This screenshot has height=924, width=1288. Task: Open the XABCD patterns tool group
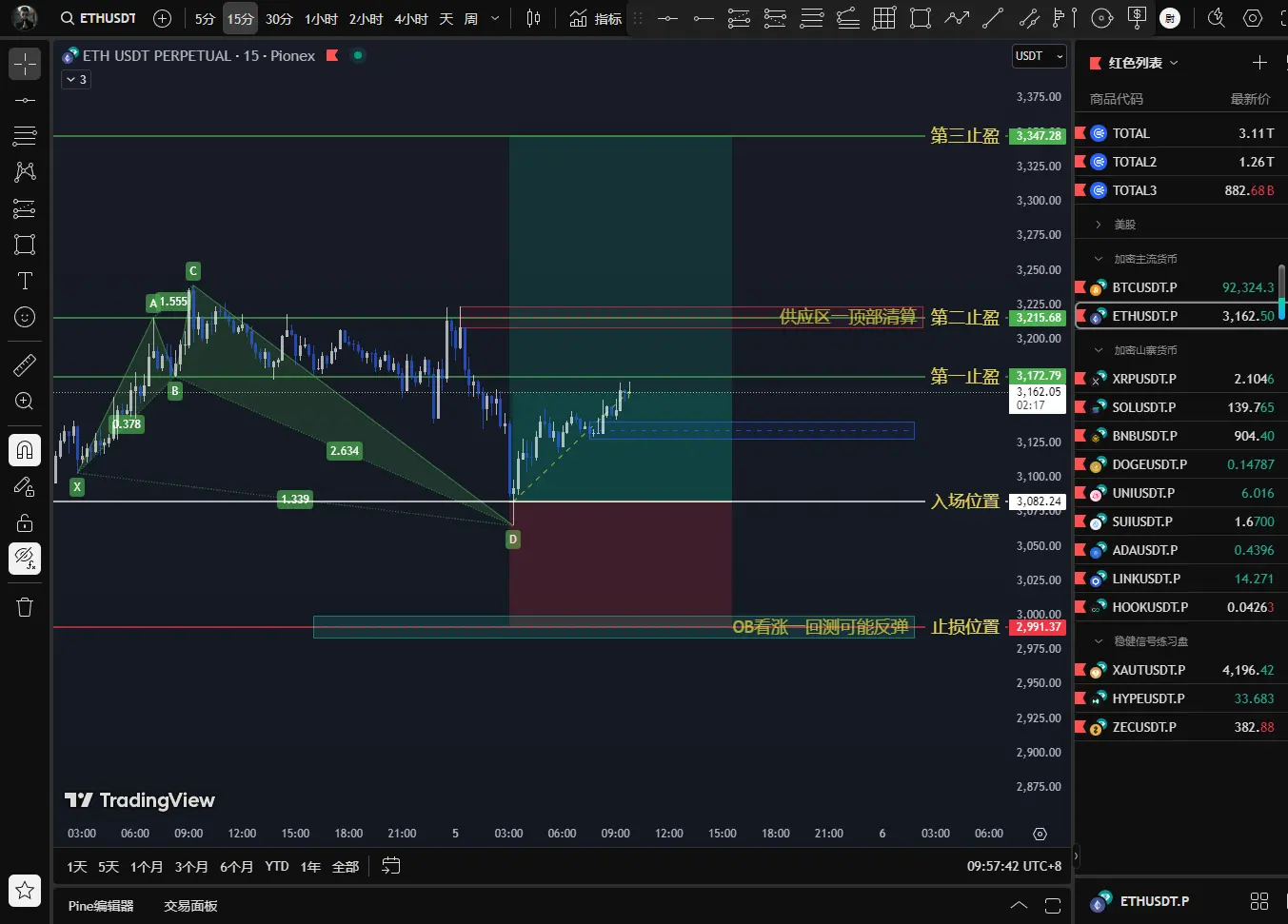pos(25,171)
